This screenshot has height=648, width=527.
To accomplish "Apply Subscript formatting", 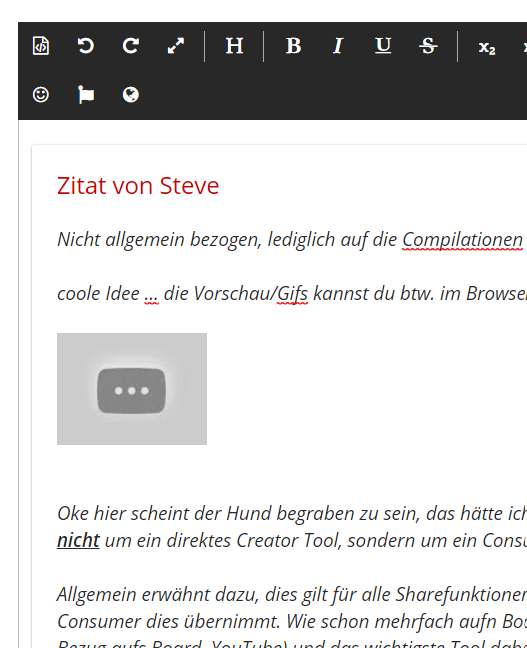I will point(487,48).
